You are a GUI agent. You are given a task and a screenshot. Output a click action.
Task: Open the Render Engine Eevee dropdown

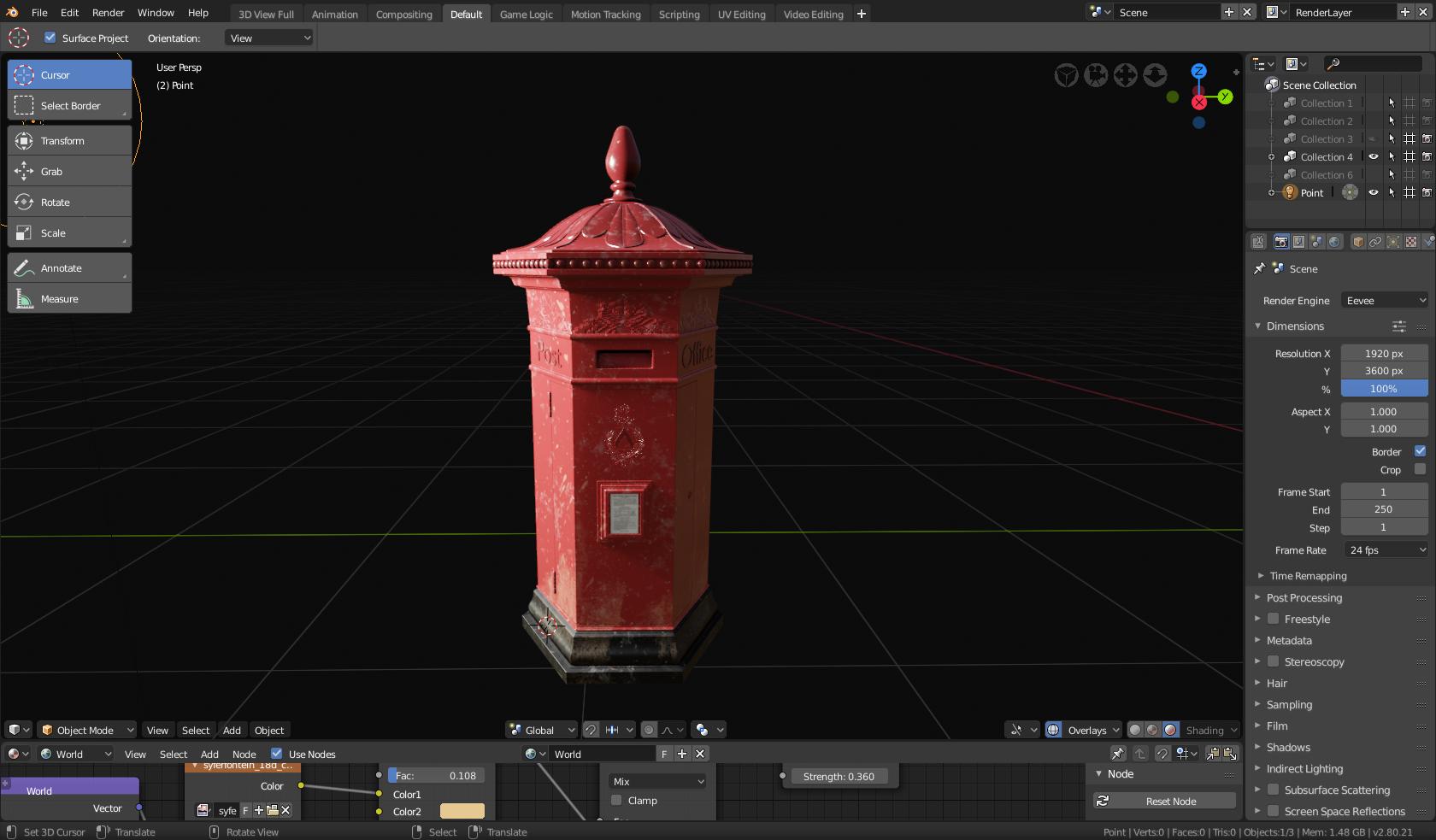pyautogui.click(x=1384, y=300)
